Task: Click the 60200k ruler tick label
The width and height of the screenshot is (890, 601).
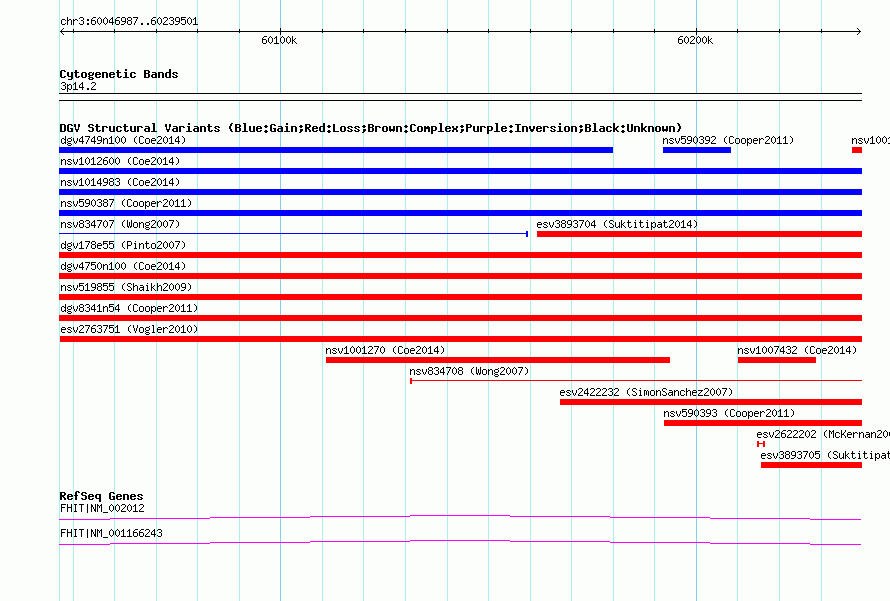Action: (695, 40)
